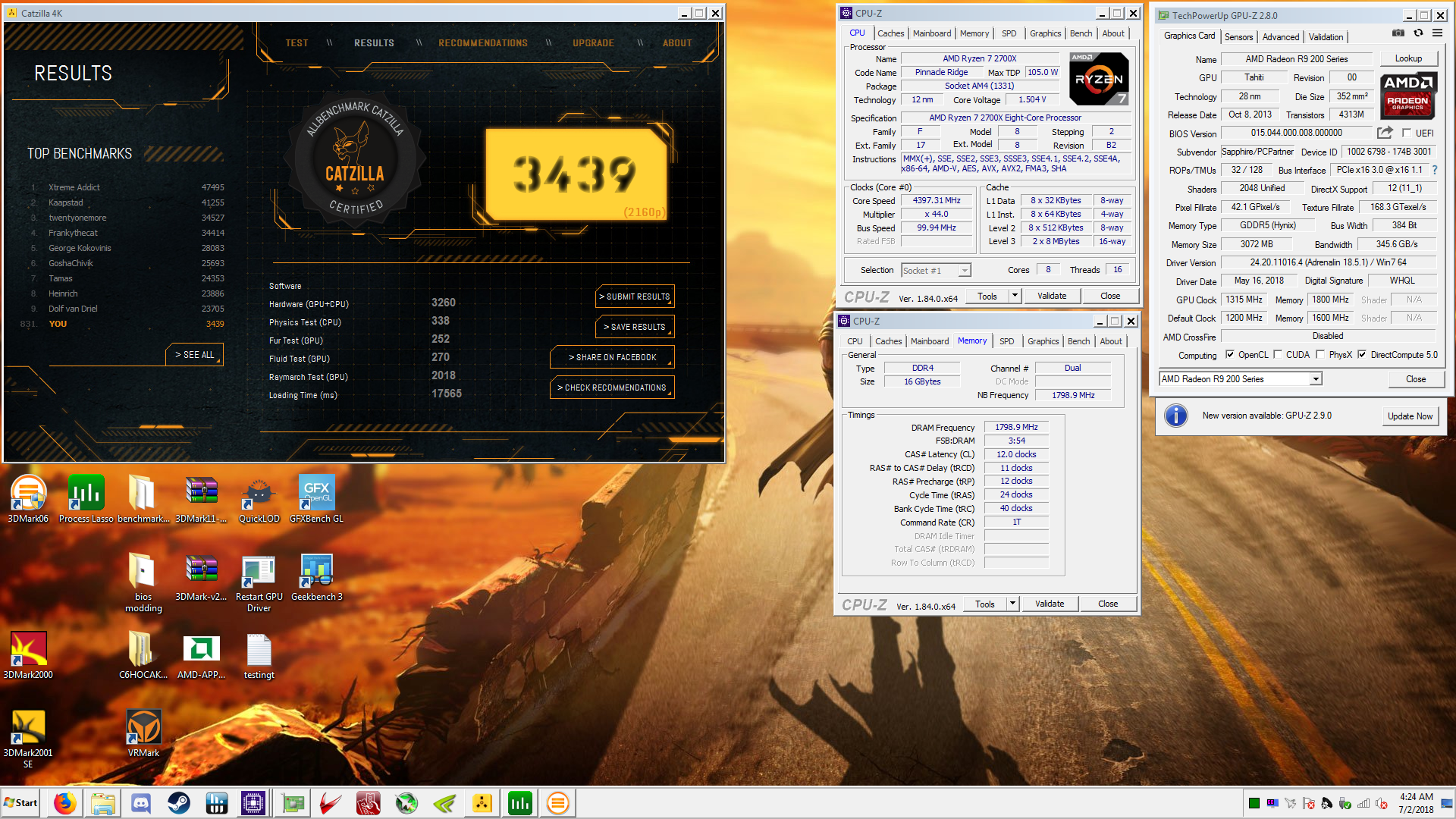
Task: Click the GPU-Z update info icon
Action: [1176, 416]
